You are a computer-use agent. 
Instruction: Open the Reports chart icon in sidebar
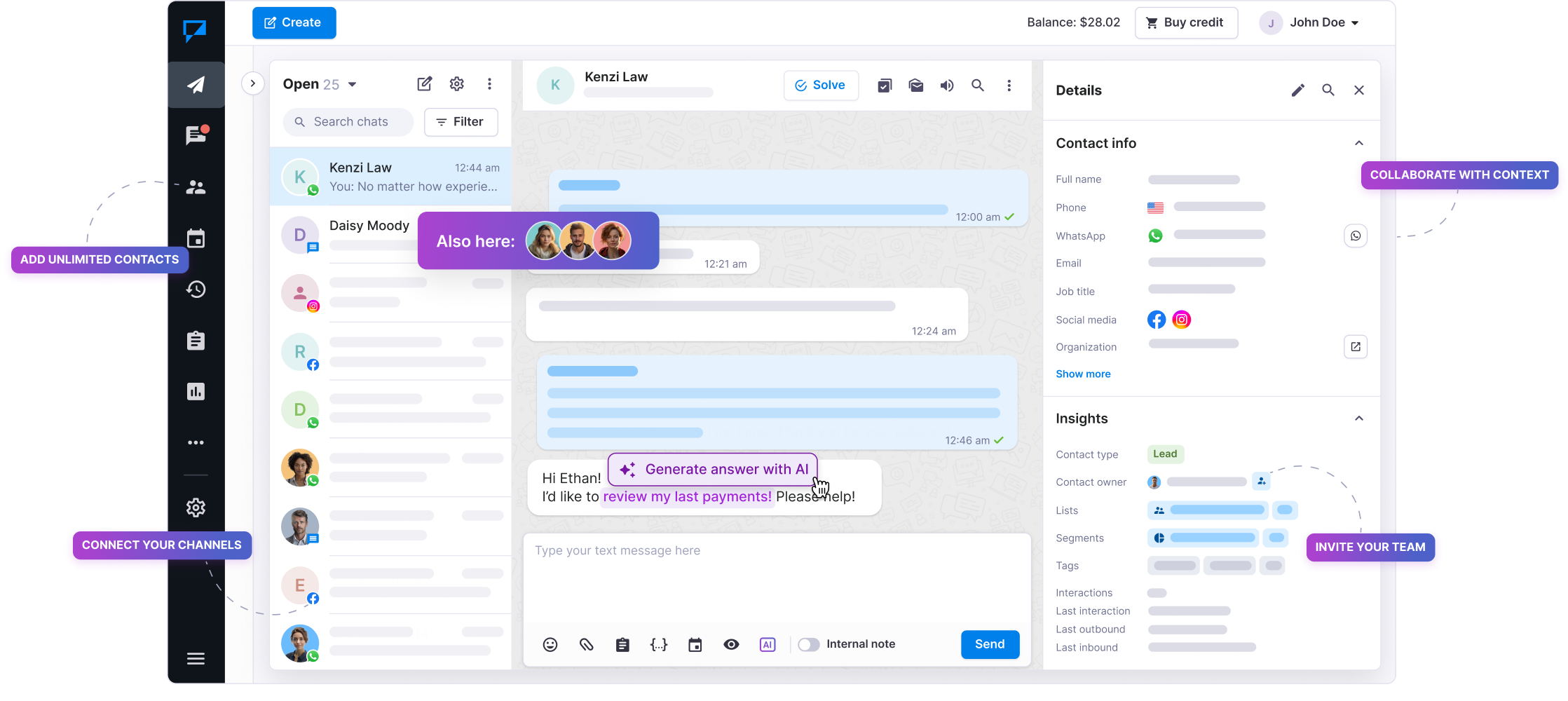(x=196, y=391)
